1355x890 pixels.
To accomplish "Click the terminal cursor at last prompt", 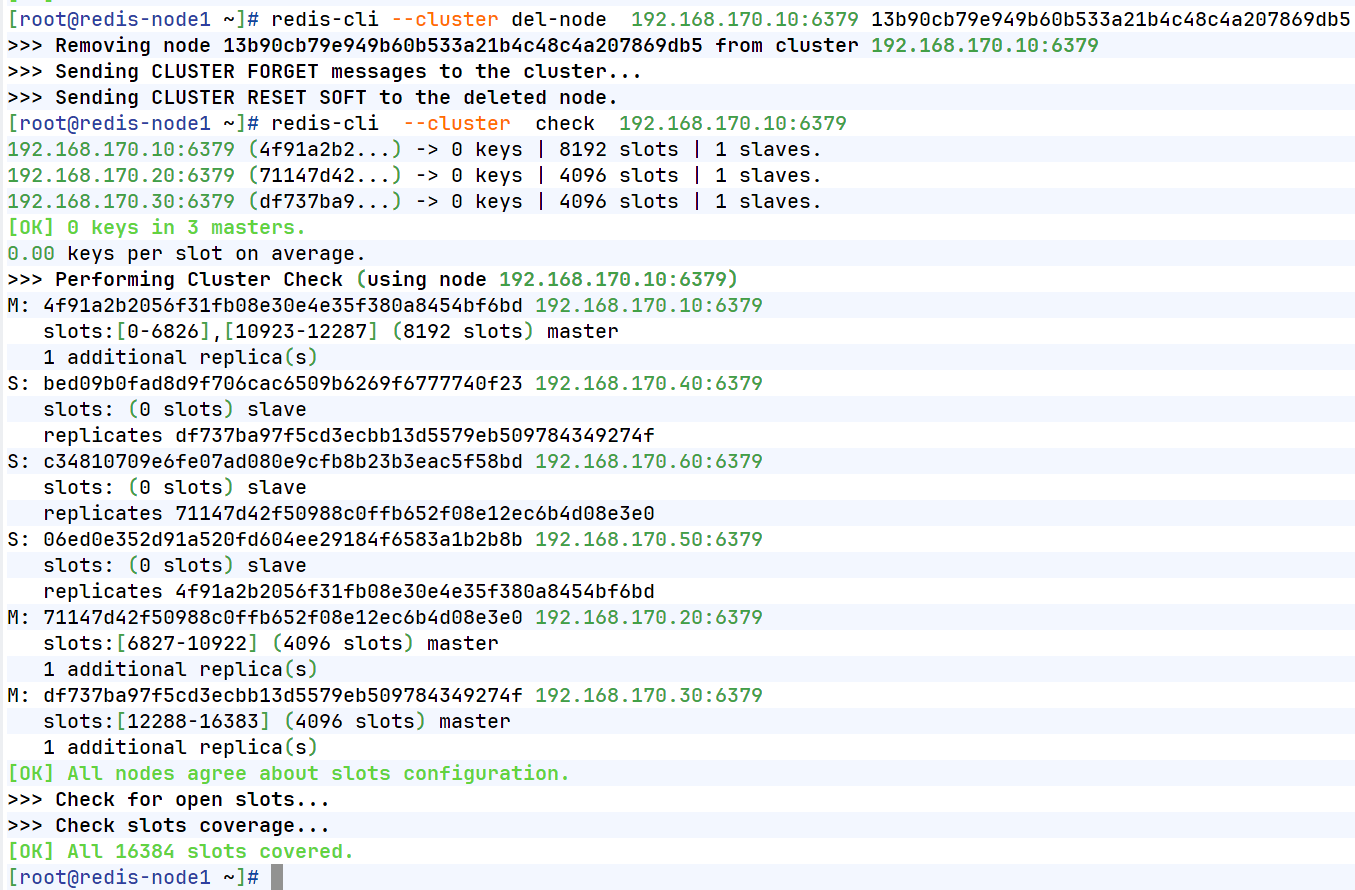I will (x=277, y=877).
